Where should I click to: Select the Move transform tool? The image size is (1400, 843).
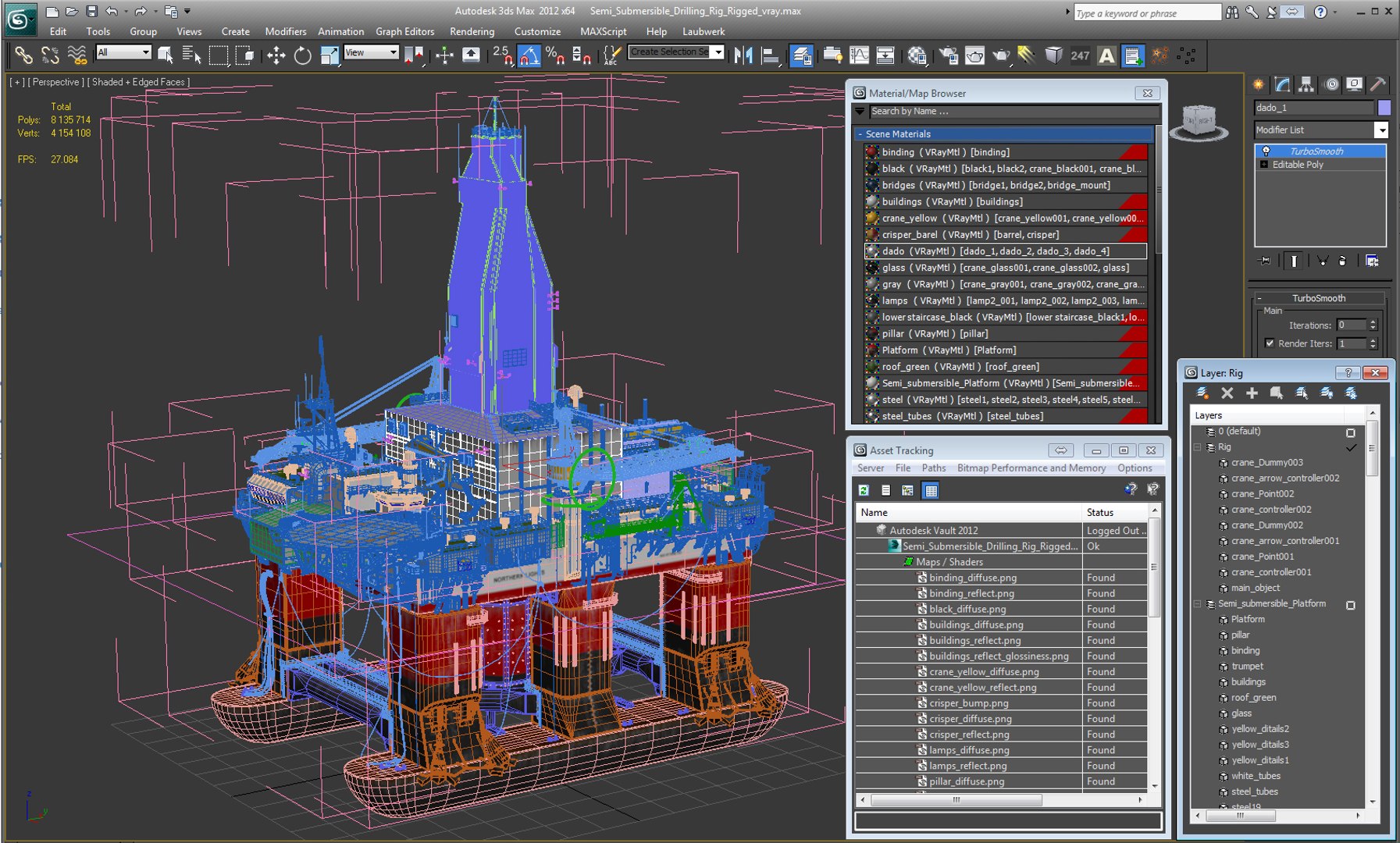click(276, 55)
